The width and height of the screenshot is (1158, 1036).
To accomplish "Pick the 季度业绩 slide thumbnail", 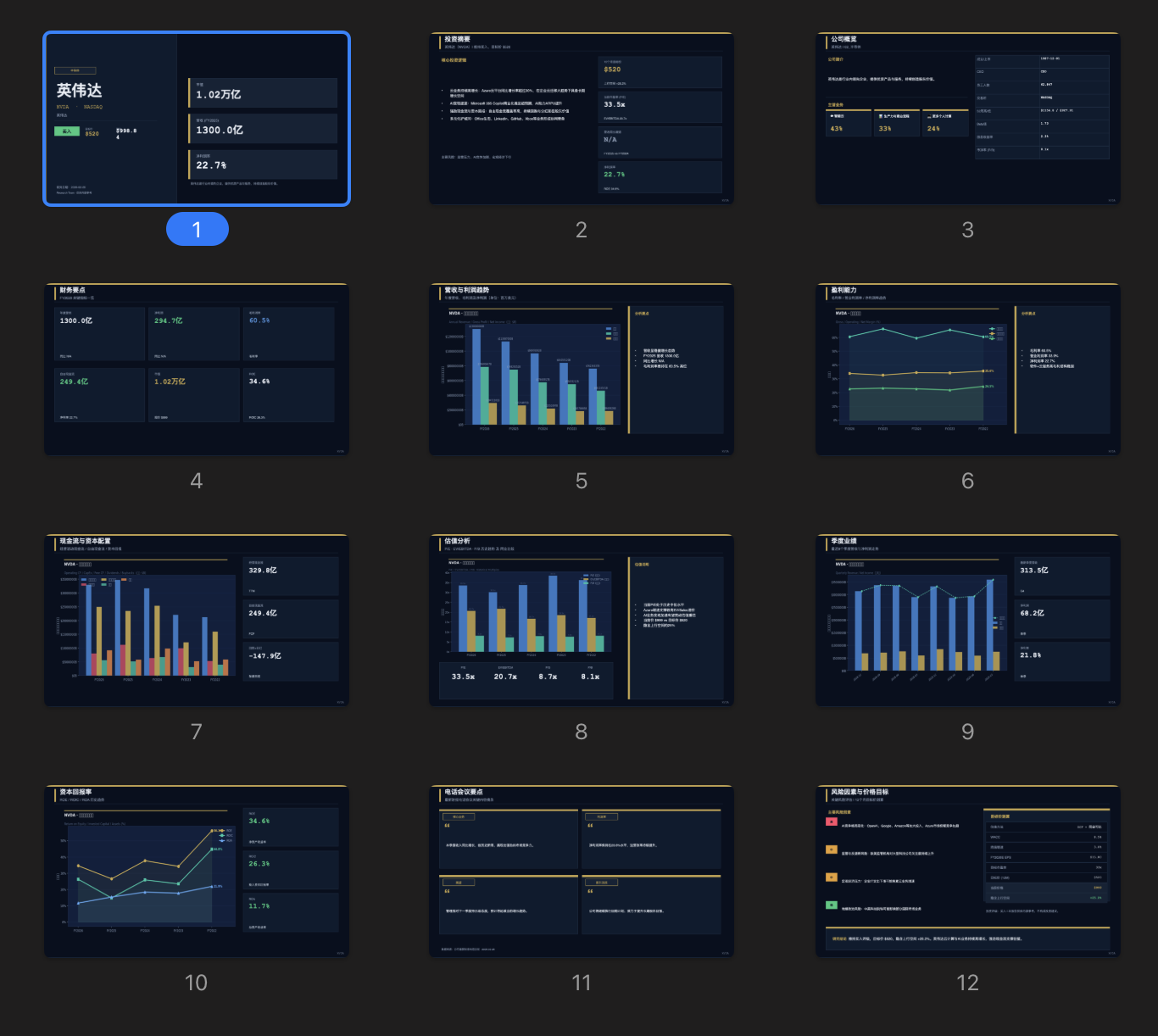I will pos(967,621).
